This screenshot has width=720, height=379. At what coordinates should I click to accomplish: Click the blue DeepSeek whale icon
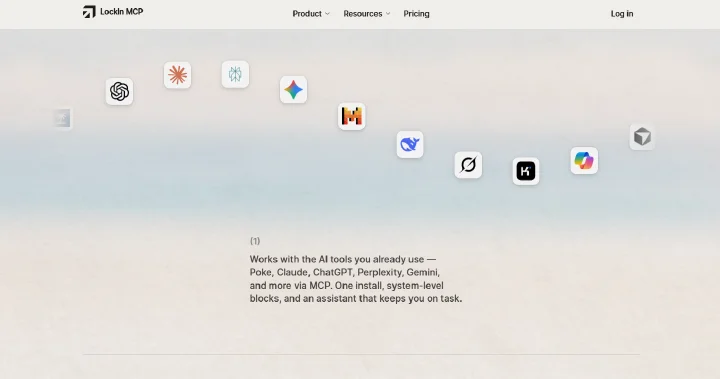410,145
